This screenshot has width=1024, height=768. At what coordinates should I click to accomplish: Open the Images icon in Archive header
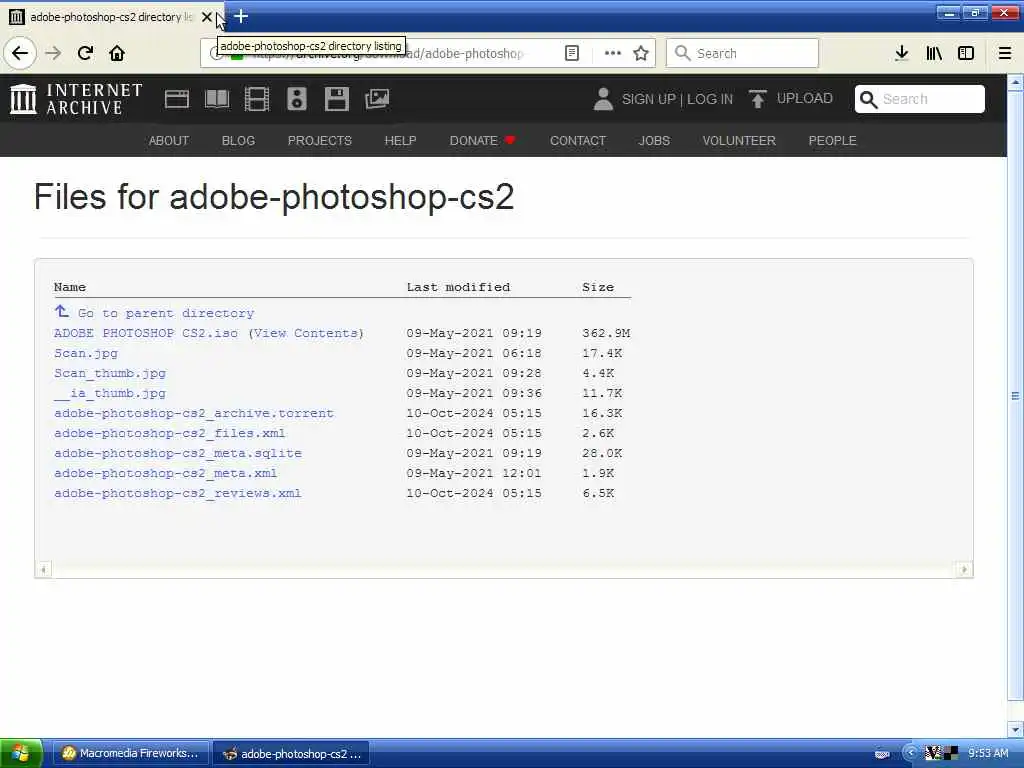point(377,99)
